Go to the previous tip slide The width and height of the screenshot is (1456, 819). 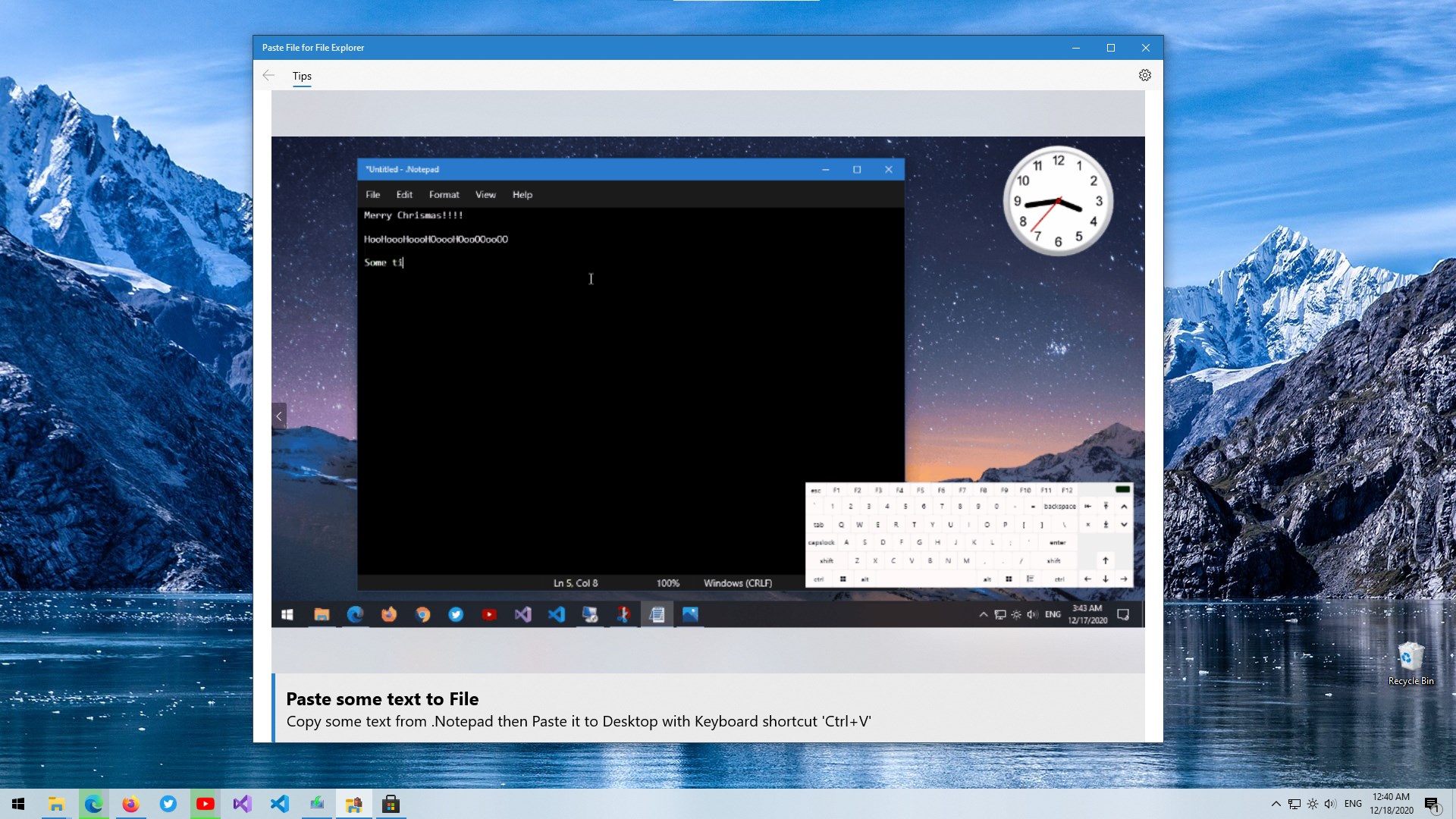[279, 416]
